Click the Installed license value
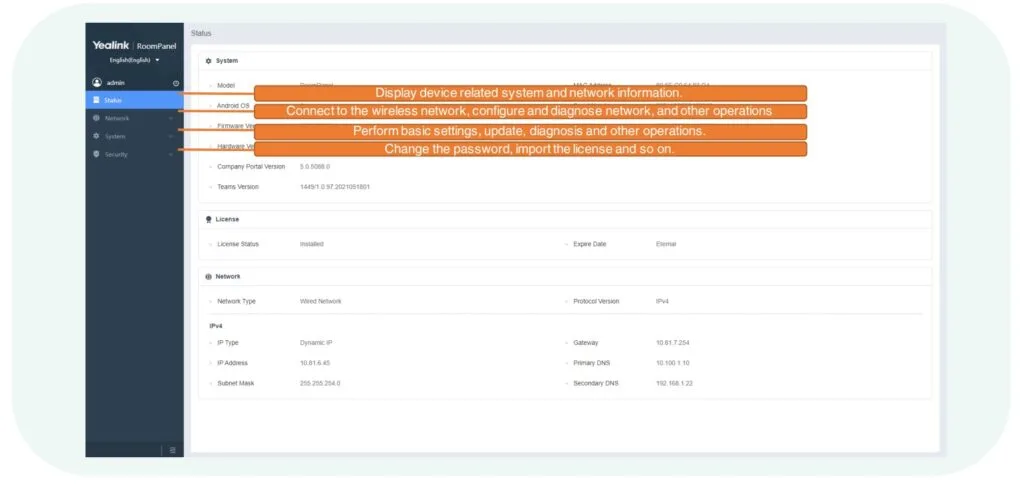The width and height of the screenshot is (1024, 486). tap(312, 244)
